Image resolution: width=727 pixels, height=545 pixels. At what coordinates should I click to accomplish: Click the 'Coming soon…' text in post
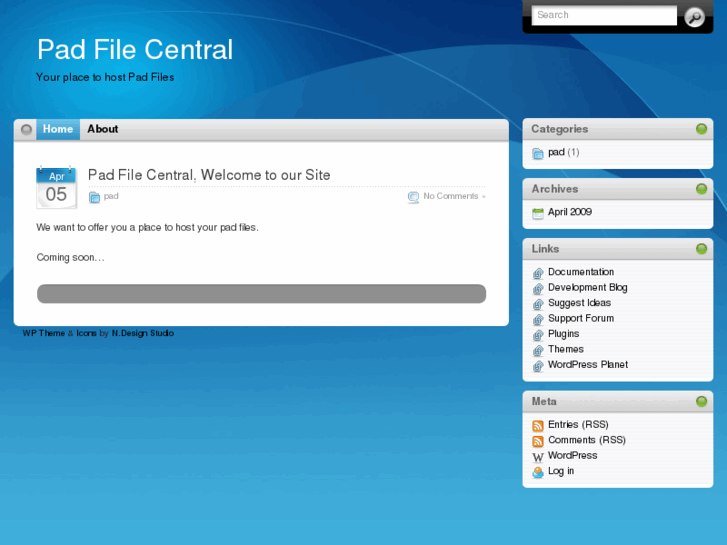(70, 257)
